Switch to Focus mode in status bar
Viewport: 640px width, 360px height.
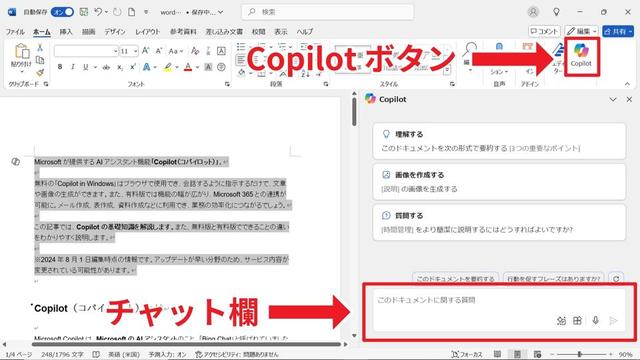(467, 354)
